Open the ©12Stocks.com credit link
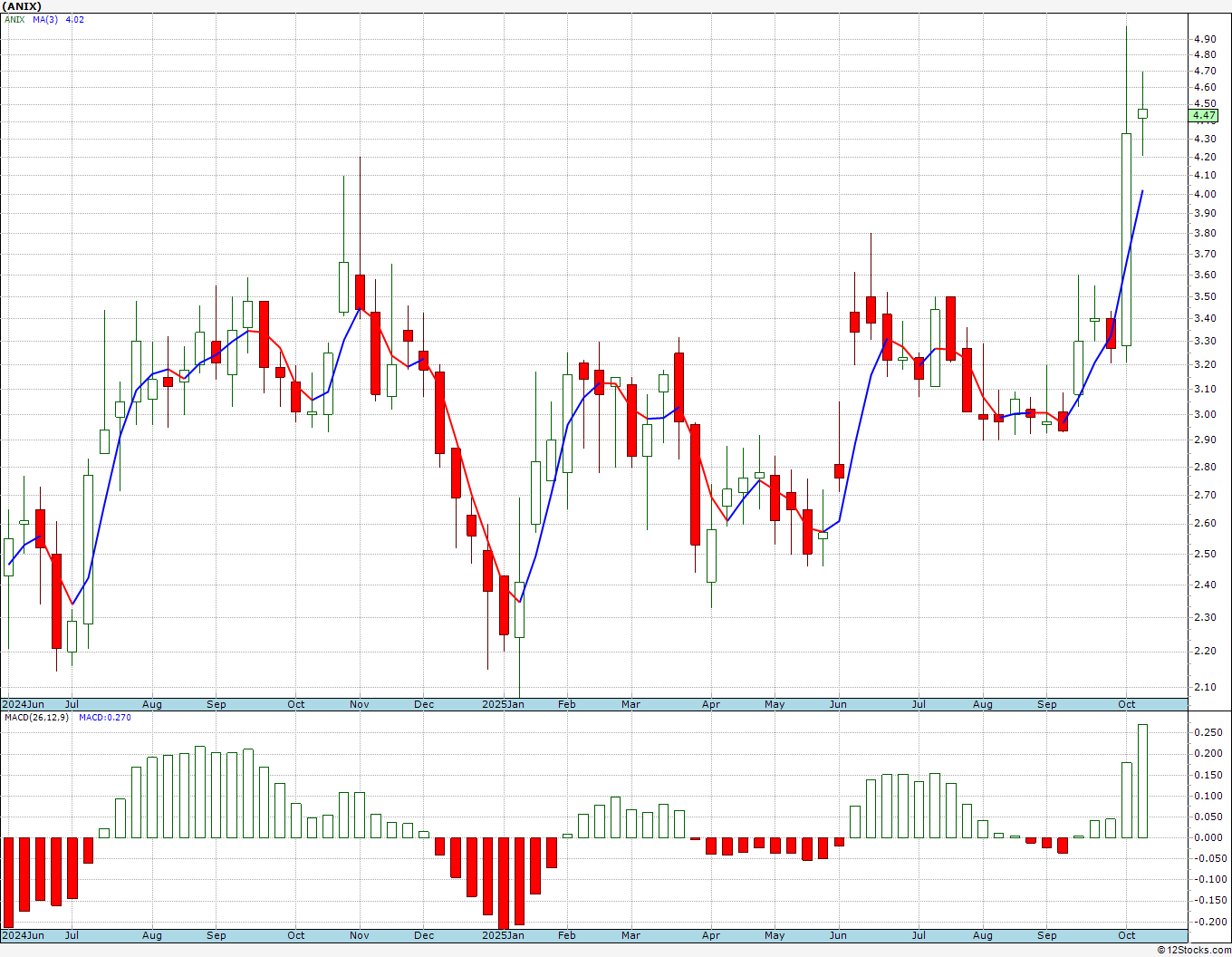 [x=1194, y=950]
